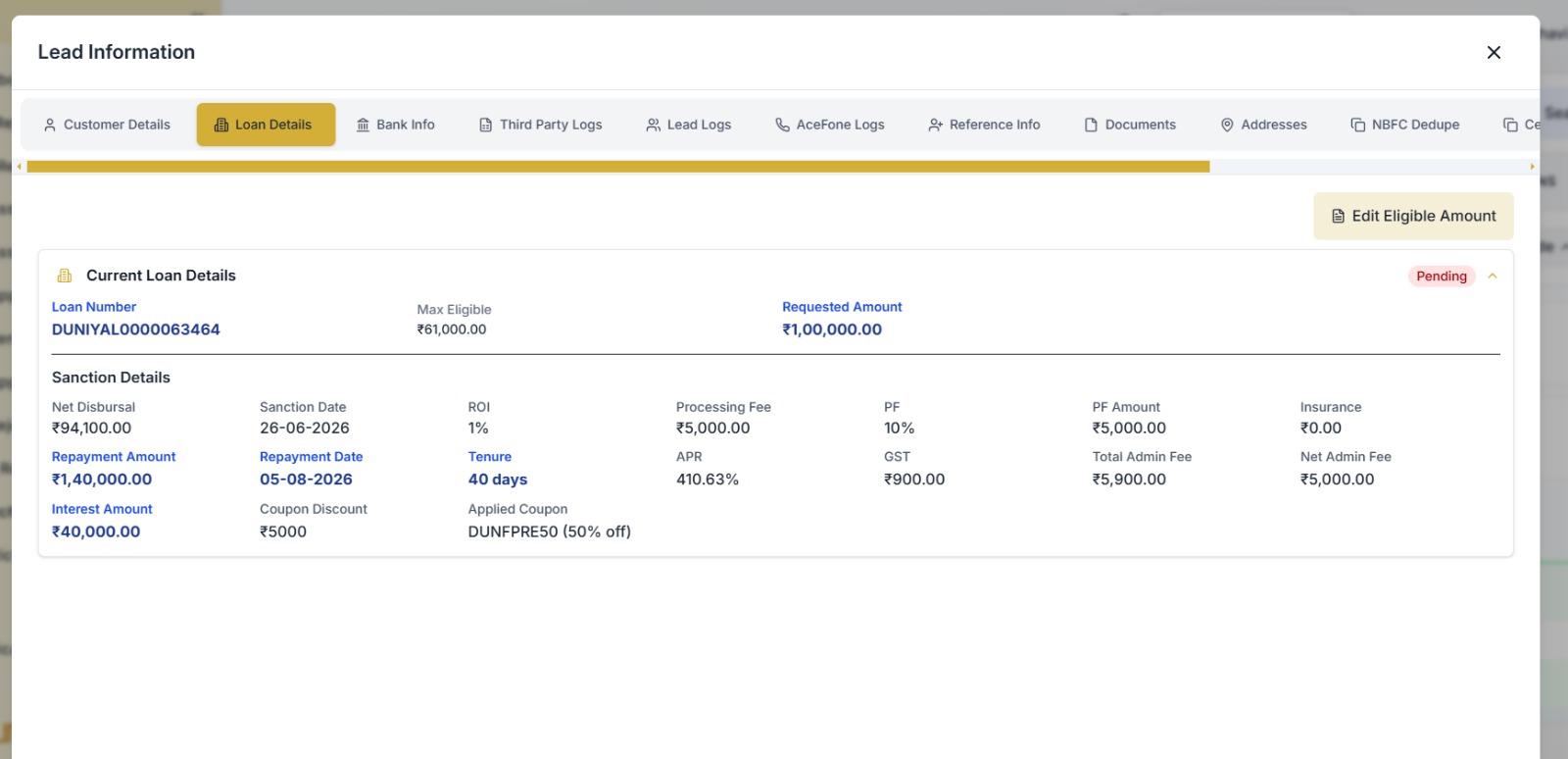Click the document icon in Edit Eligible Amount
The height and width of the screenshot is (759, 1568).
[1338, 216]
